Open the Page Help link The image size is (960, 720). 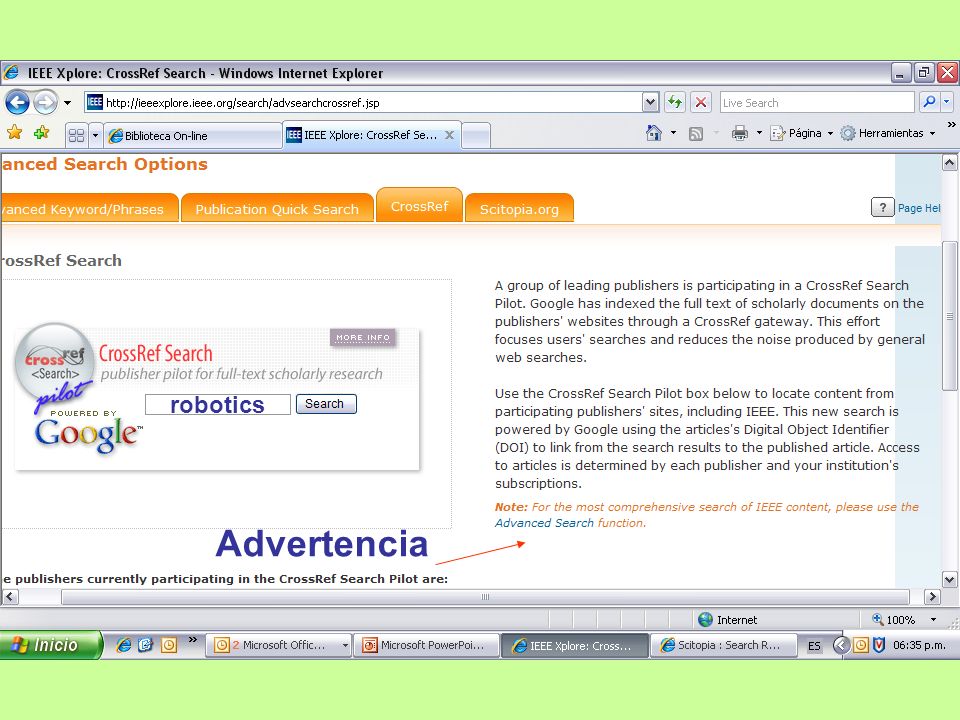[919, 208]
